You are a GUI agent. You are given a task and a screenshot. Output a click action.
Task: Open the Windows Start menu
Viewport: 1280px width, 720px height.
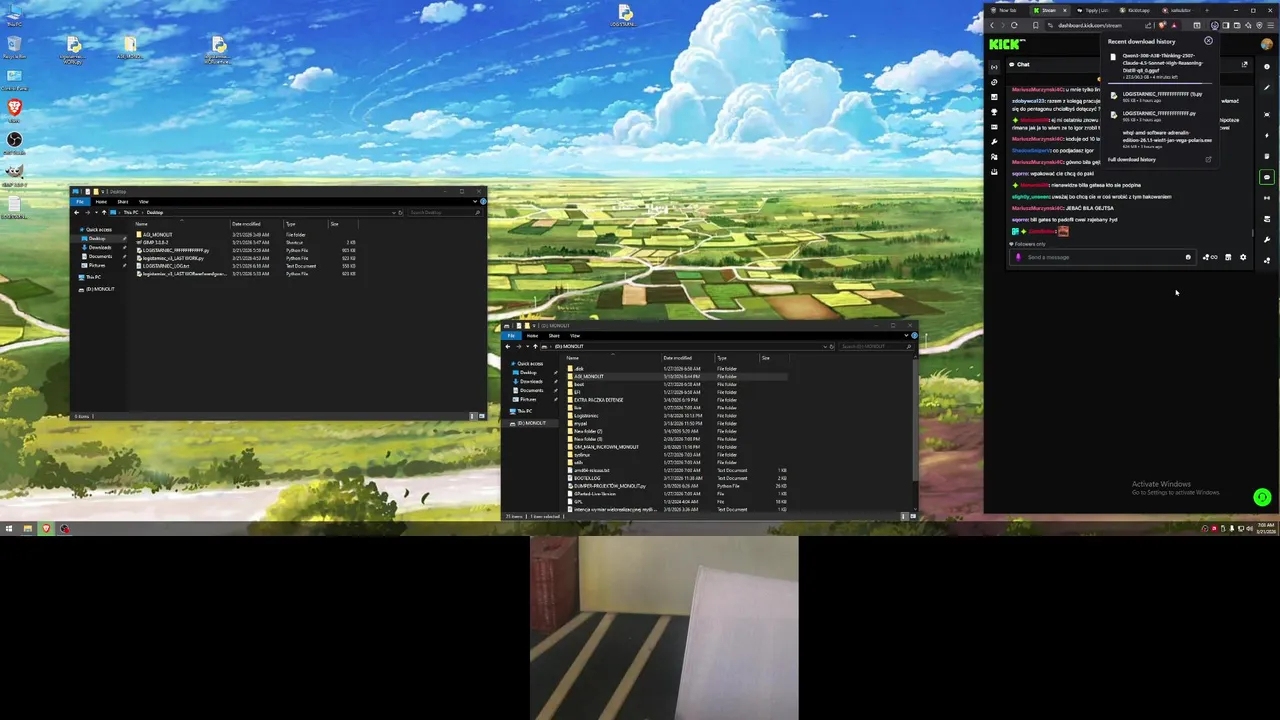[8, 528]
